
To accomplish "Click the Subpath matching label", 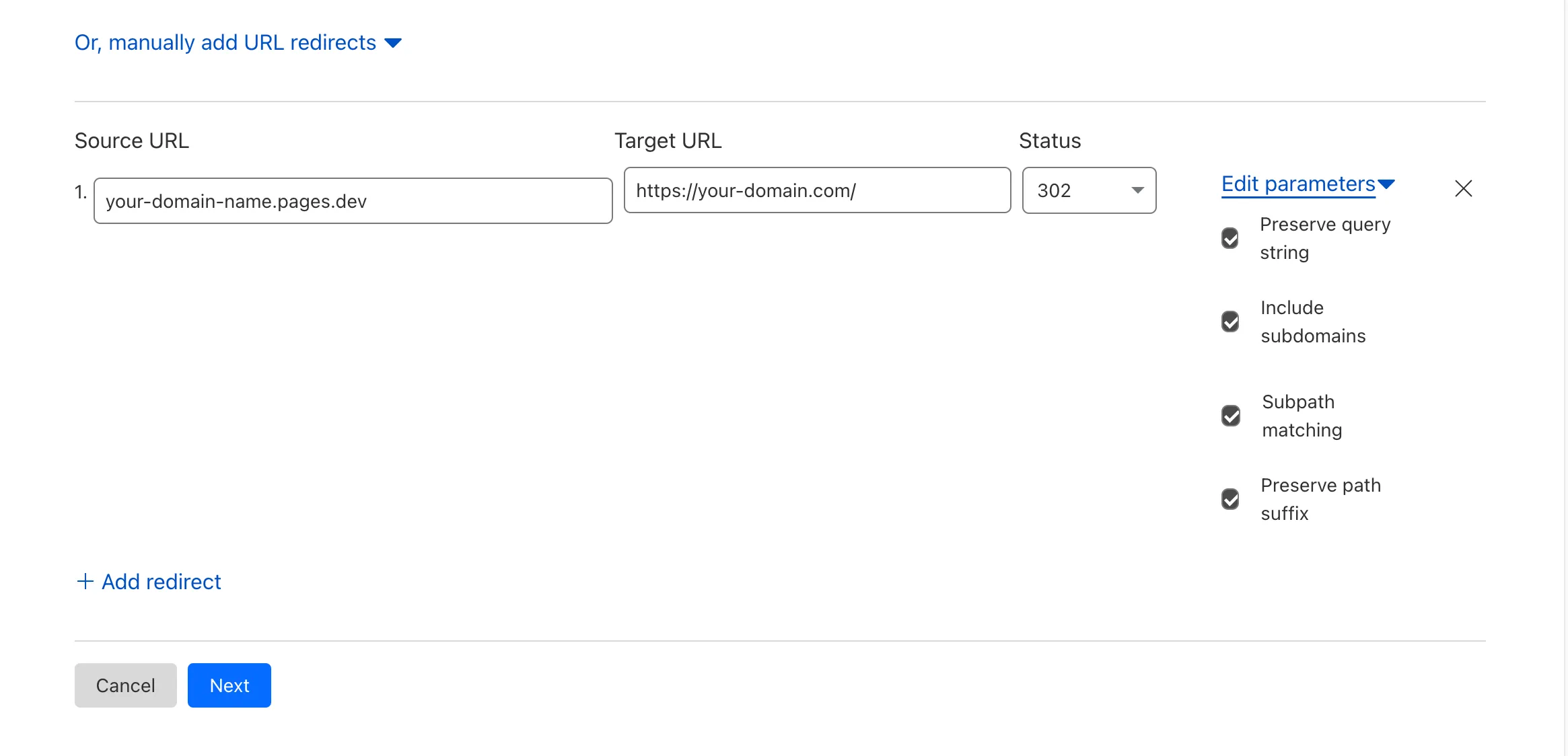I will pos(1302,416).
